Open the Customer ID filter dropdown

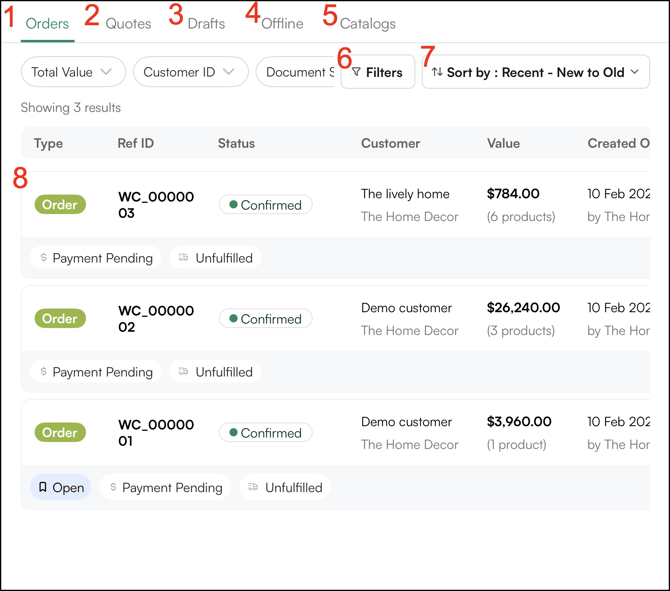pos(190,72)
